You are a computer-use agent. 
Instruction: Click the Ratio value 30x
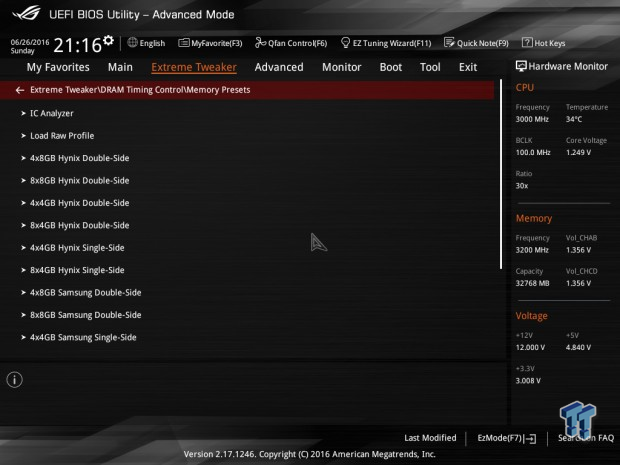[522, 186]
